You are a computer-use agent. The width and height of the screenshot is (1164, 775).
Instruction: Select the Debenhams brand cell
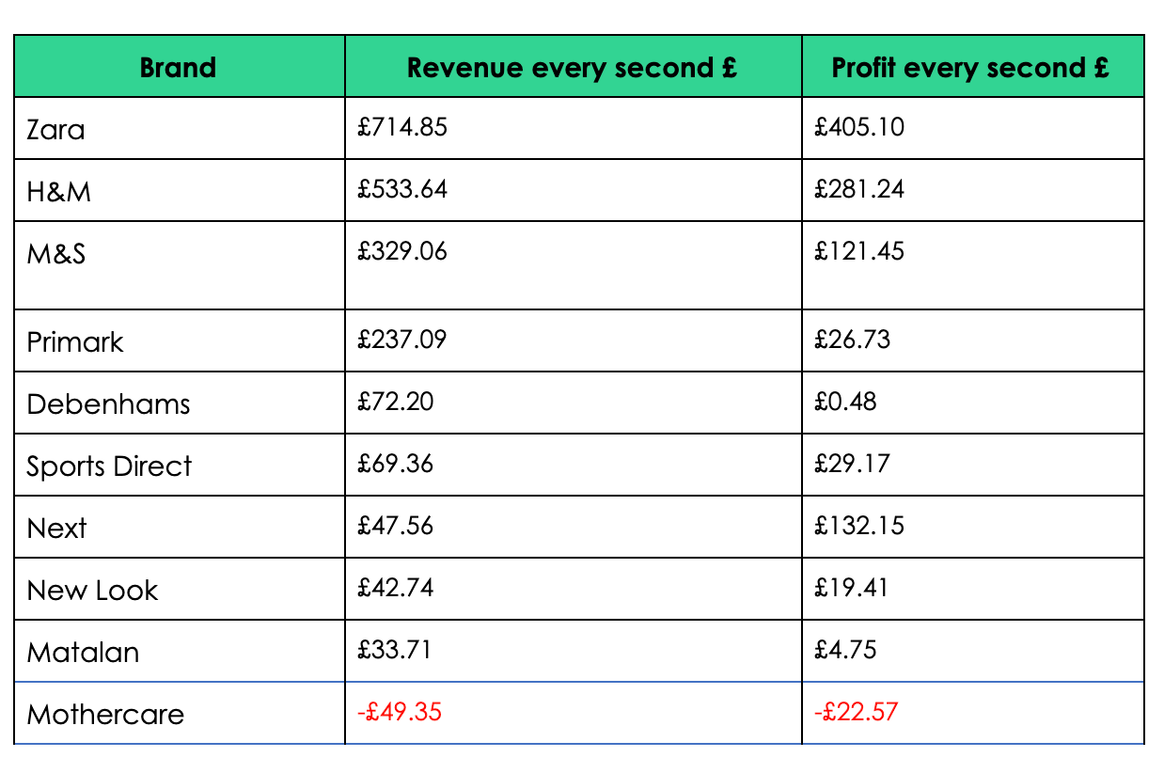[x=108, y=404]
